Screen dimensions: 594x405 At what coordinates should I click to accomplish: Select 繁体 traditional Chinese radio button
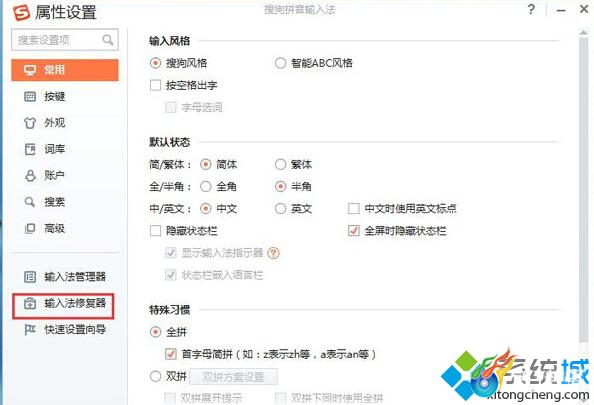coord(280,164)
